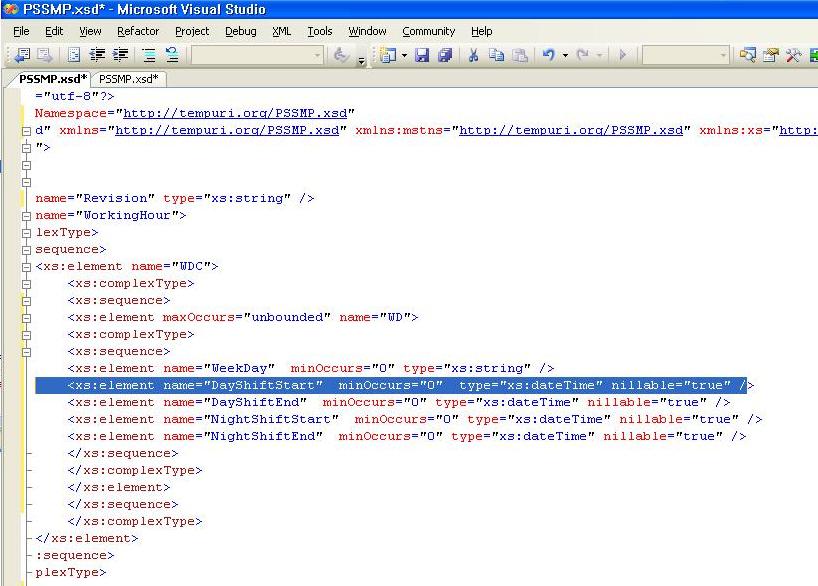Click the WeekDay element line
Viewport: 818px width, 586px height.
(311, 368)
